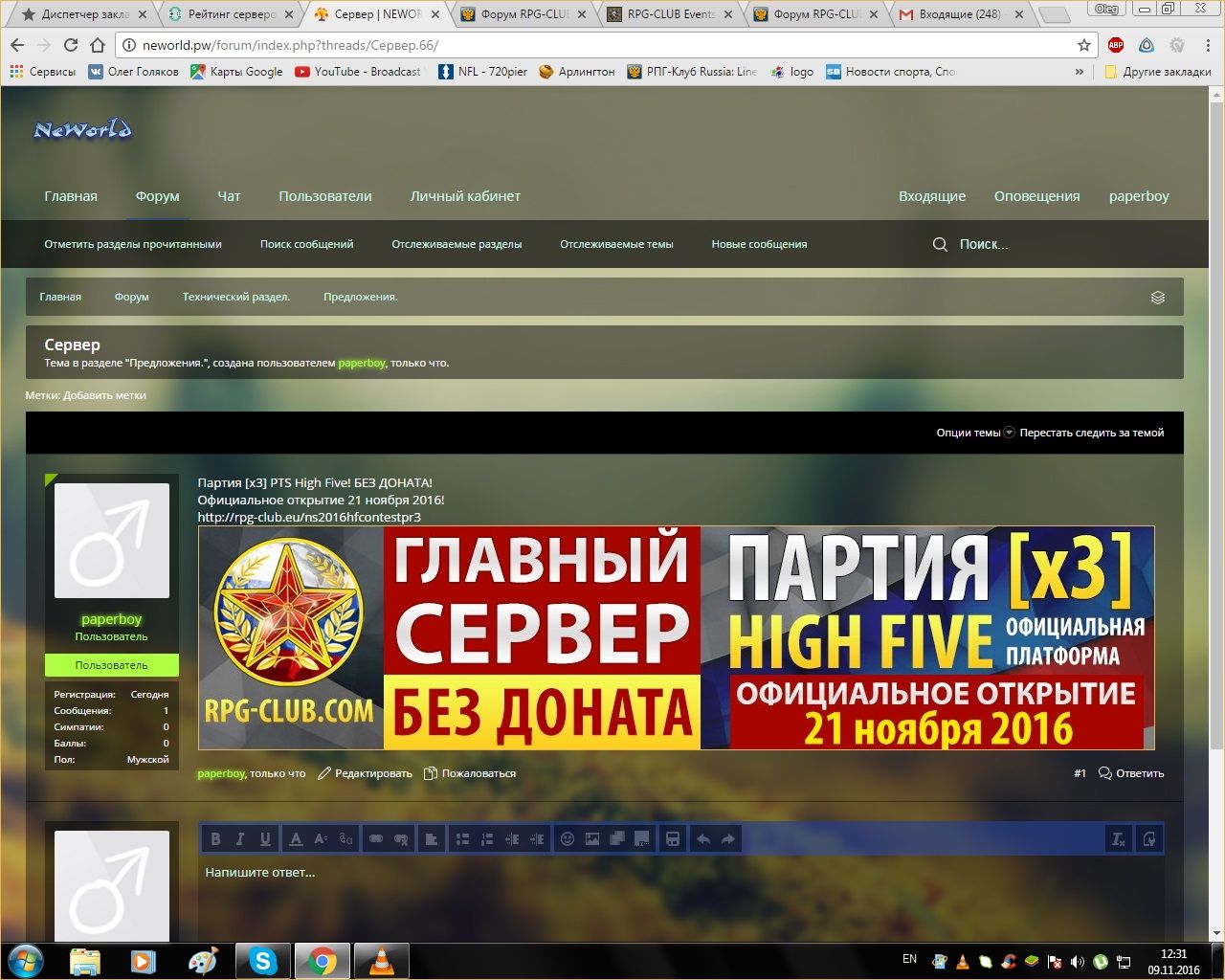This screenshot has height=980, width=1225.
Task: Open Личный кабинет tab
Action: coord(465,196)
